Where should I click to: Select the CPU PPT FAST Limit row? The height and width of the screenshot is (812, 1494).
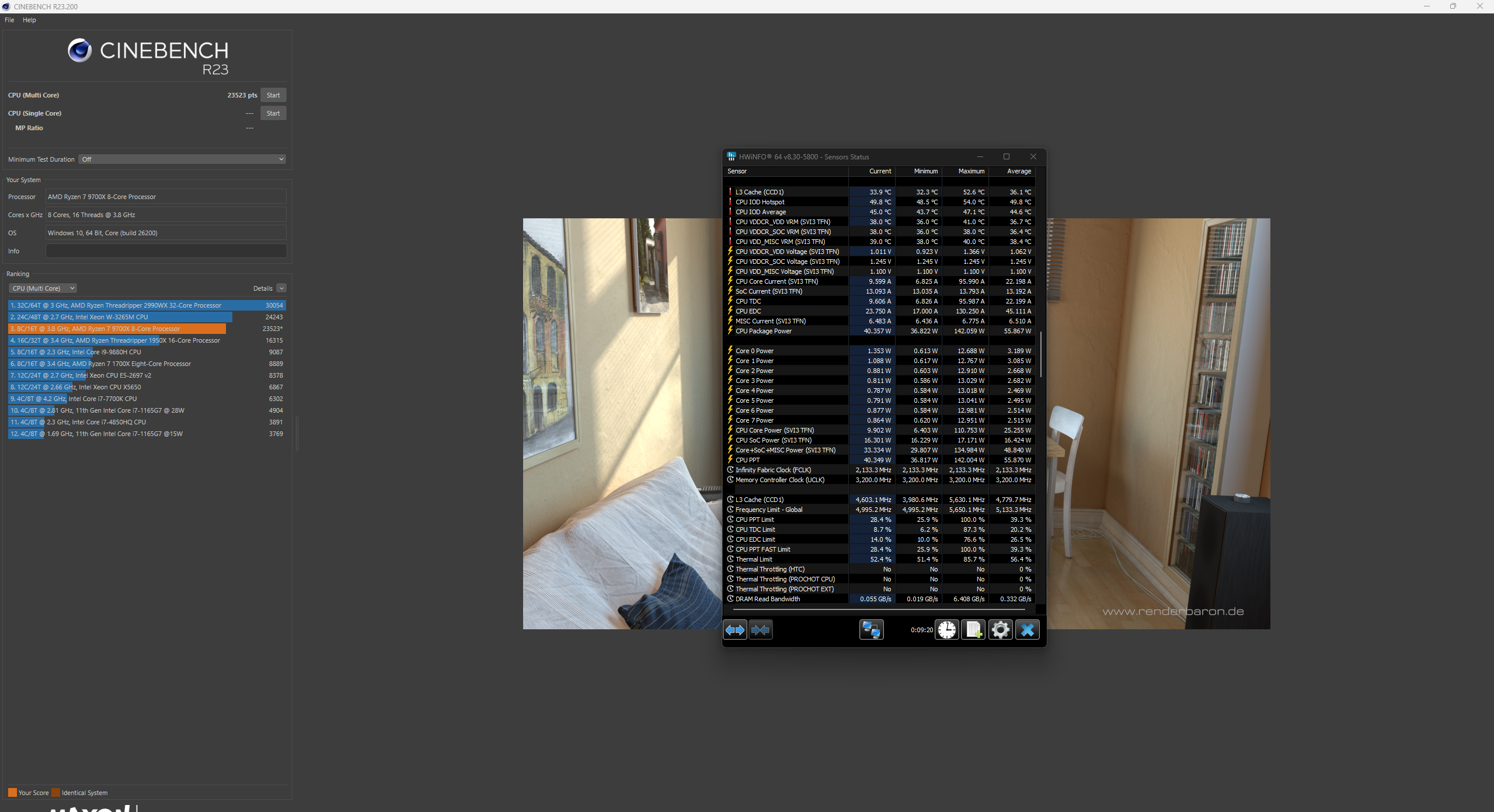coord(879,549)
